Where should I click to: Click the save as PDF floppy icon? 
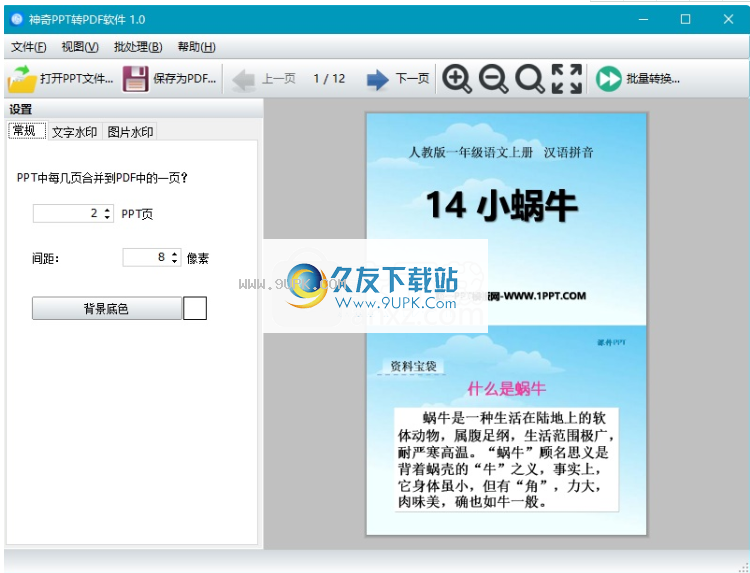135,79
